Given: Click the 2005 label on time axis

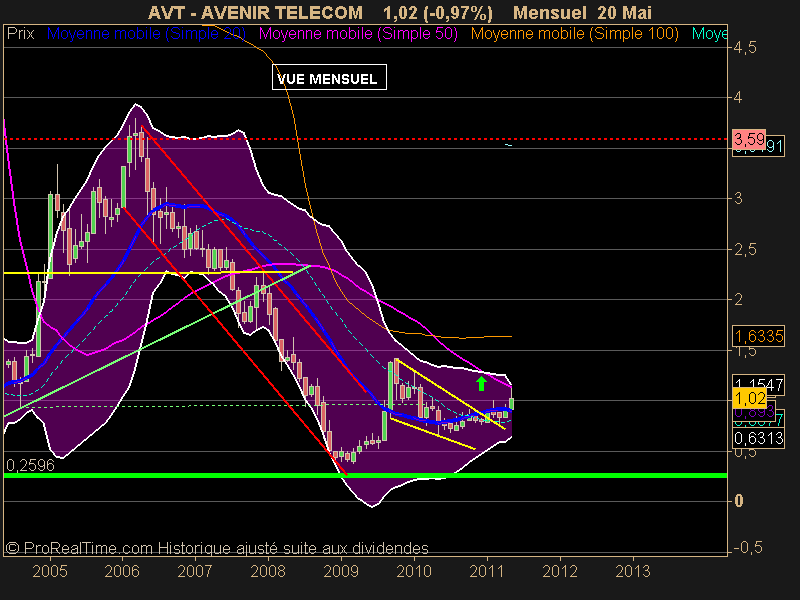Looking at the screenshot, I should click(x=49, y=571).
